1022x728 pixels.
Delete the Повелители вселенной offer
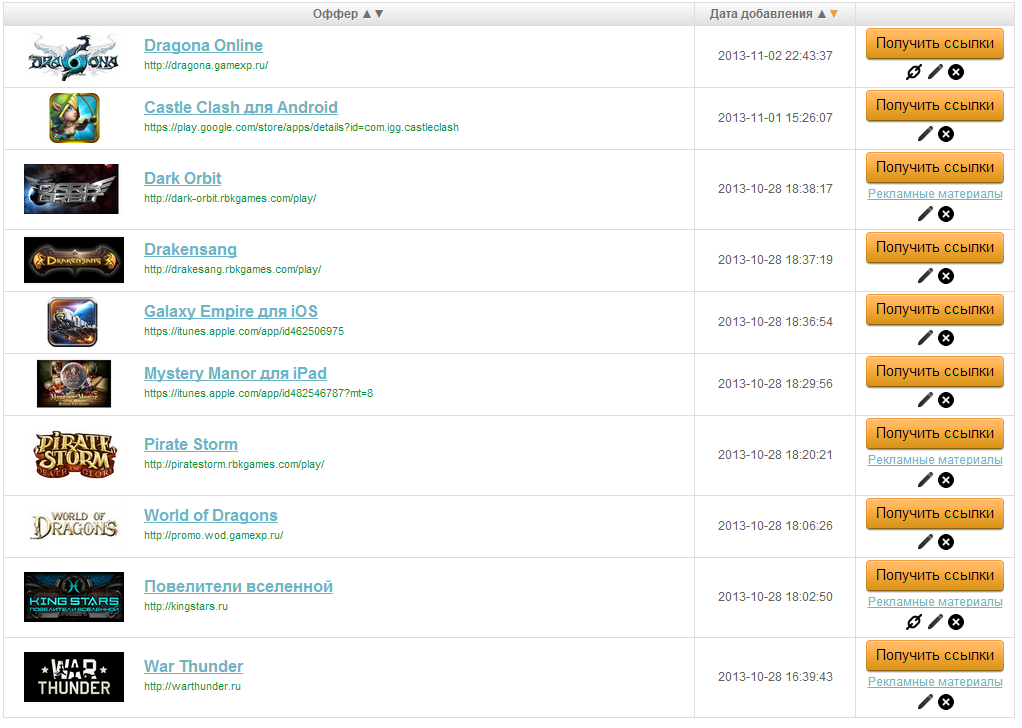956,622
